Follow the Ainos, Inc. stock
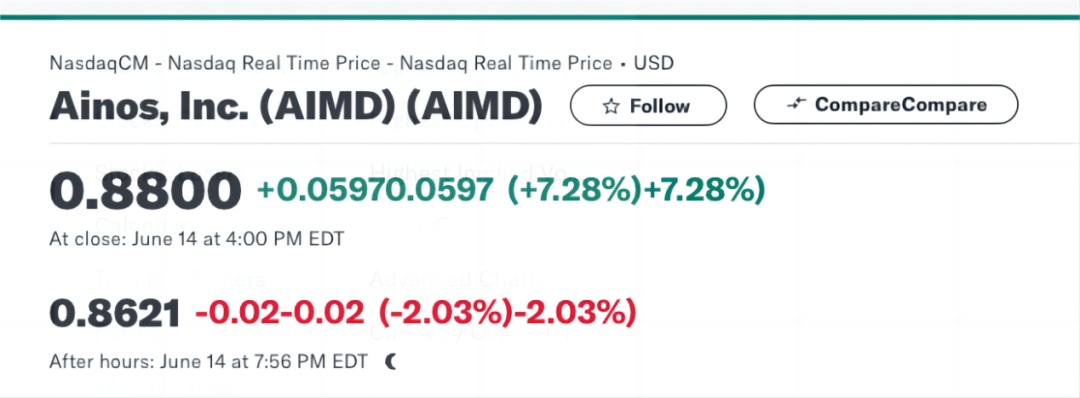 pyautogui.click(x=648, y=105)
